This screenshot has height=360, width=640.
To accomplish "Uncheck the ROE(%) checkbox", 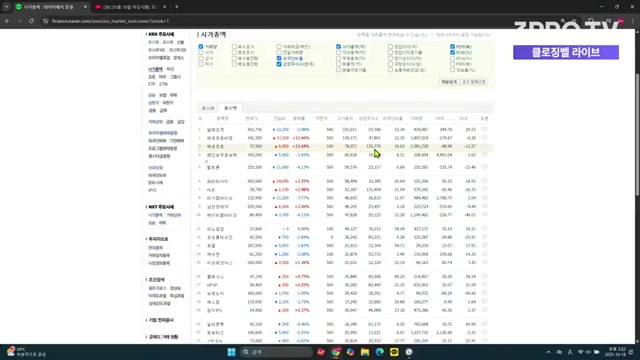I will (x=452, y=52).
